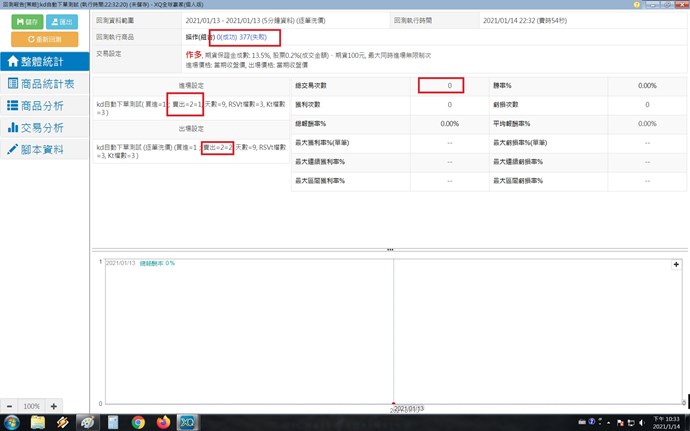The image size is (690, 431).
Task: Switch to the 商品統計表 tab
Action: 44,83
